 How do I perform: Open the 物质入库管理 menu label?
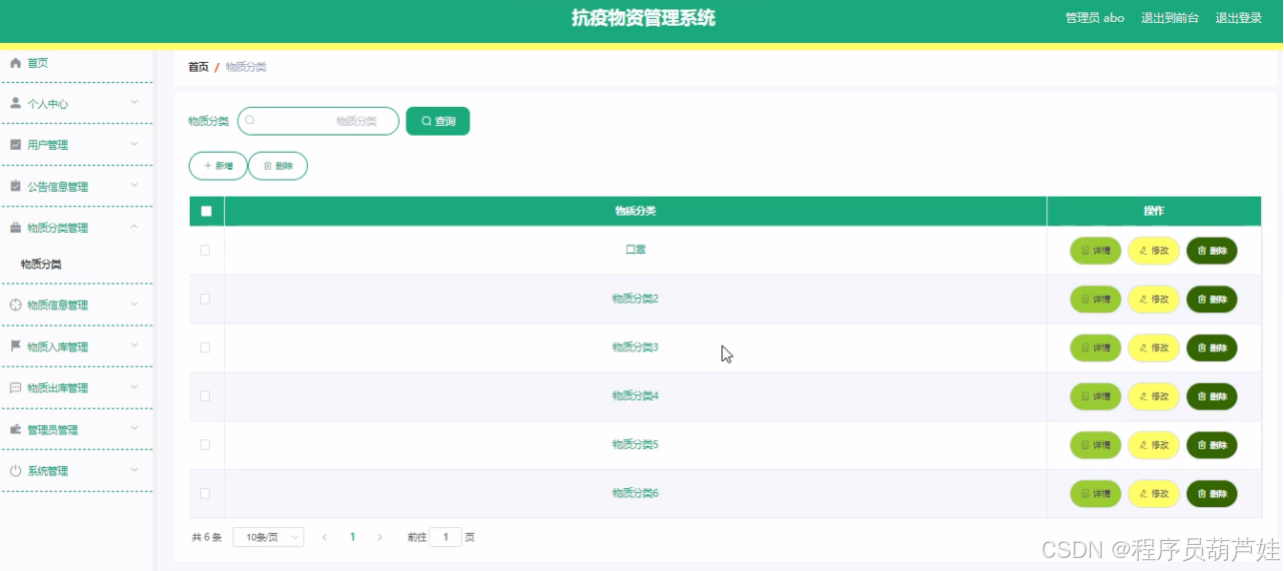58,347
